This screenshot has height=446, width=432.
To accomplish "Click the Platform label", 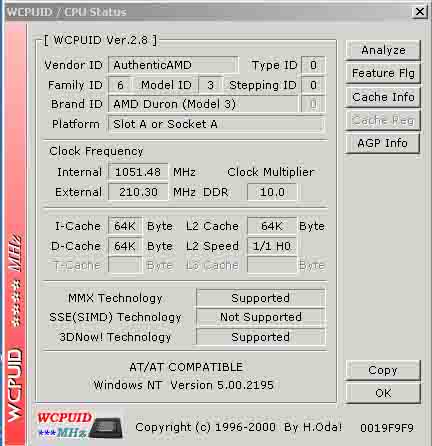I will (76, 124).
